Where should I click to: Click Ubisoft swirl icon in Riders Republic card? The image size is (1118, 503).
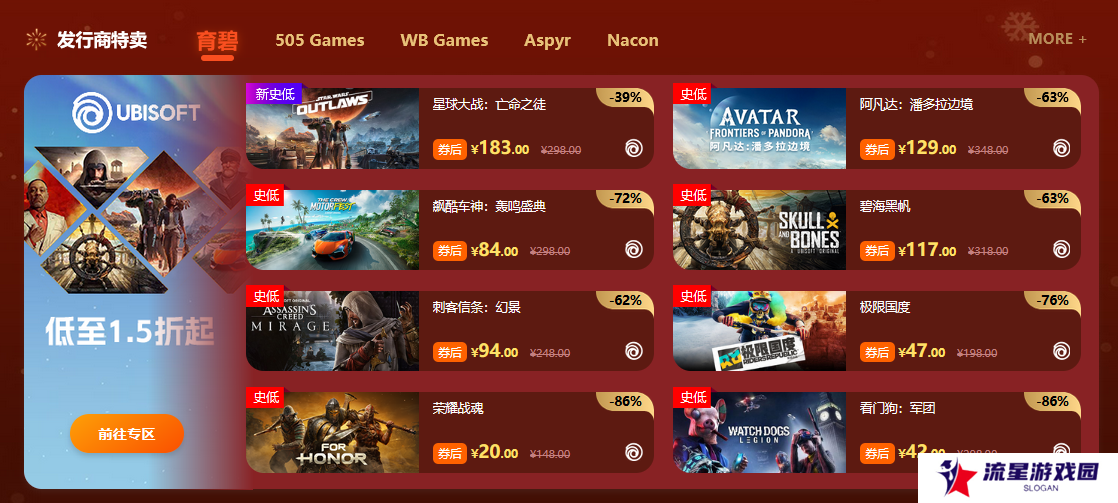(1061, 350)
